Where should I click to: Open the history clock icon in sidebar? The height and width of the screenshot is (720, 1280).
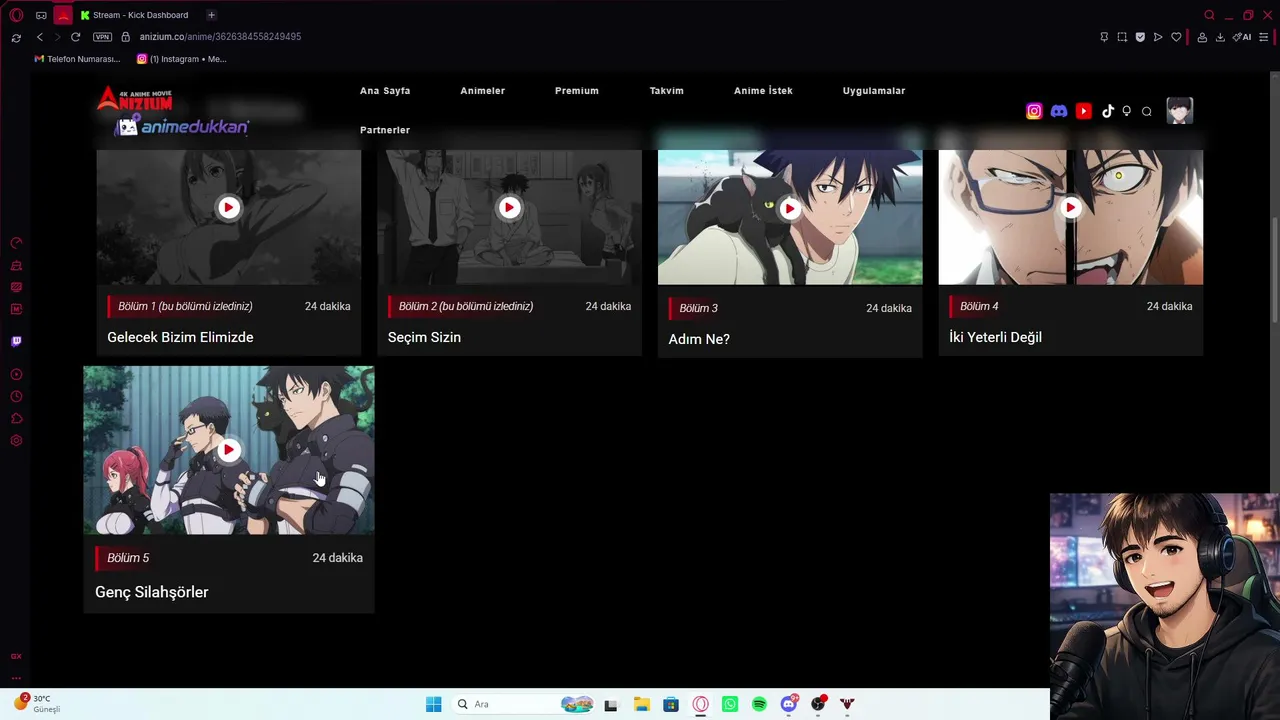[x=16, y=396]
